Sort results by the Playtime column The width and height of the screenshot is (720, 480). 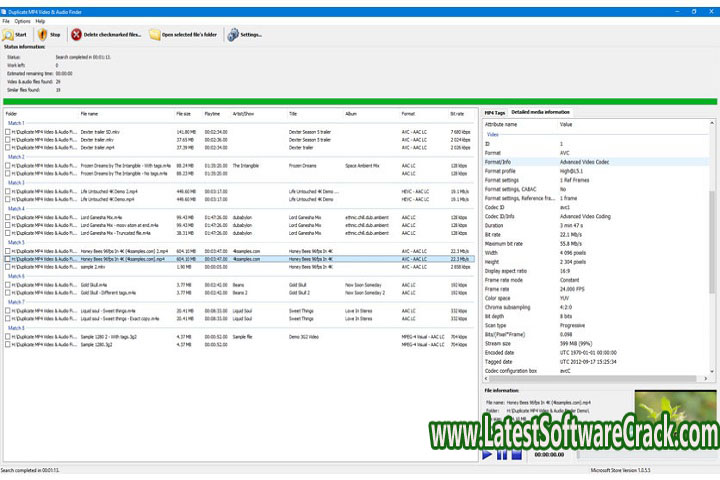coord(217,113)
